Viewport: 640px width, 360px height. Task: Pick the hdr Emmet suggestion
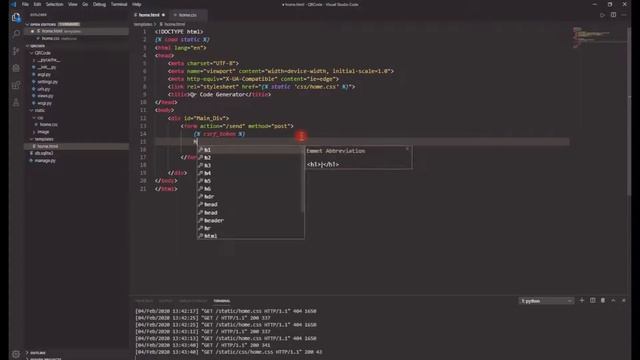250,197
